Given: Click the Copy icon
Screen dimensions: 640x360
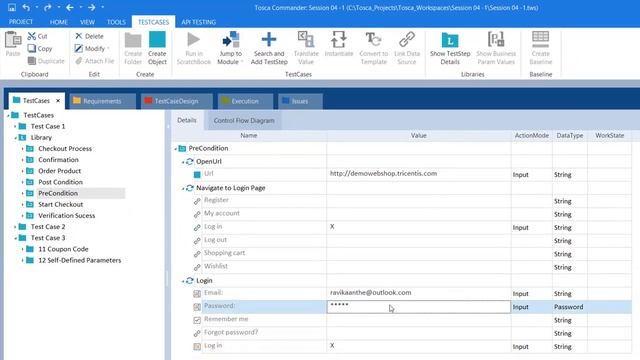Looking at the screenshot, I should [31, 48].
